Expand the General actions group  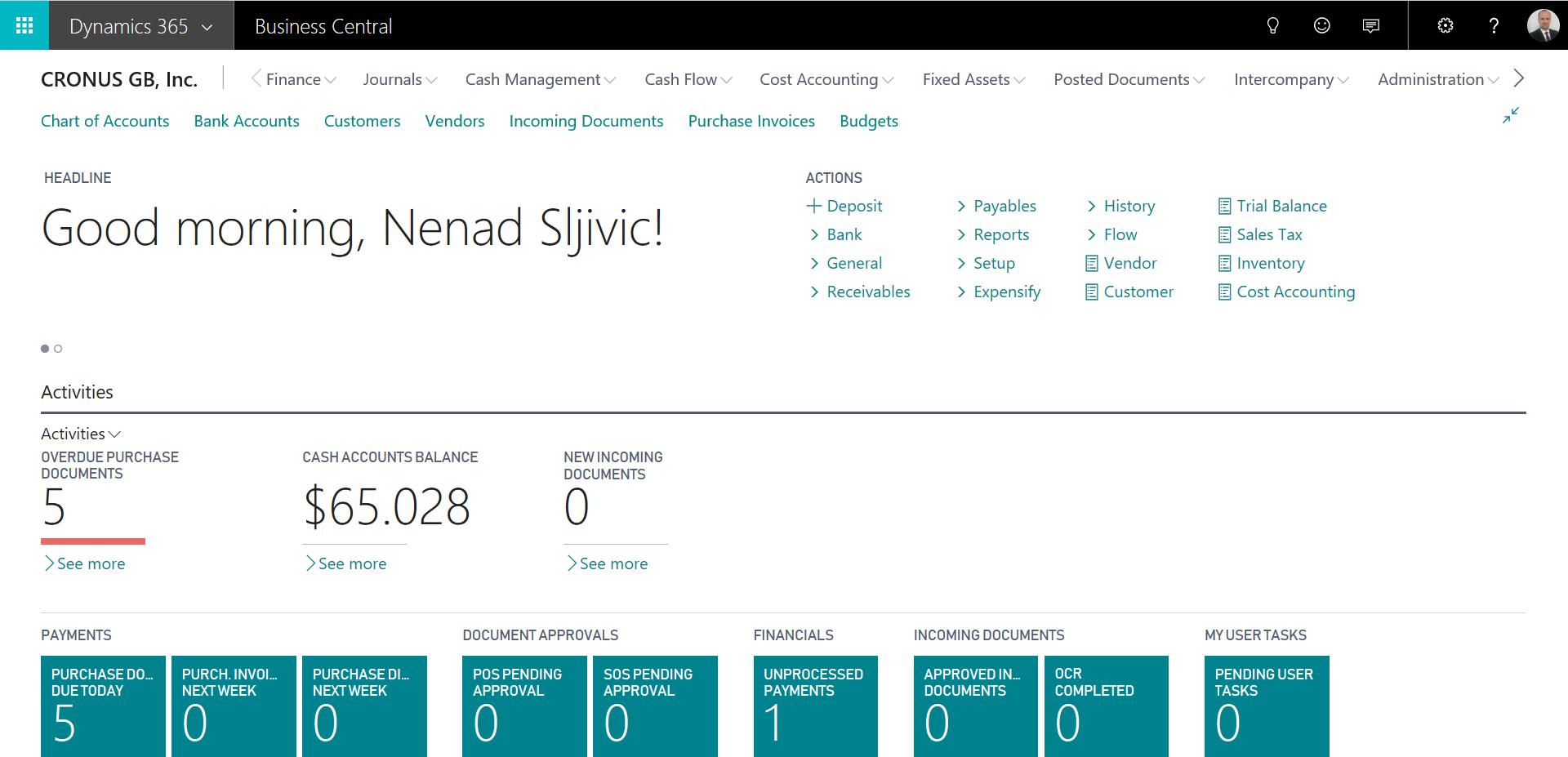[x=845, y=263]
